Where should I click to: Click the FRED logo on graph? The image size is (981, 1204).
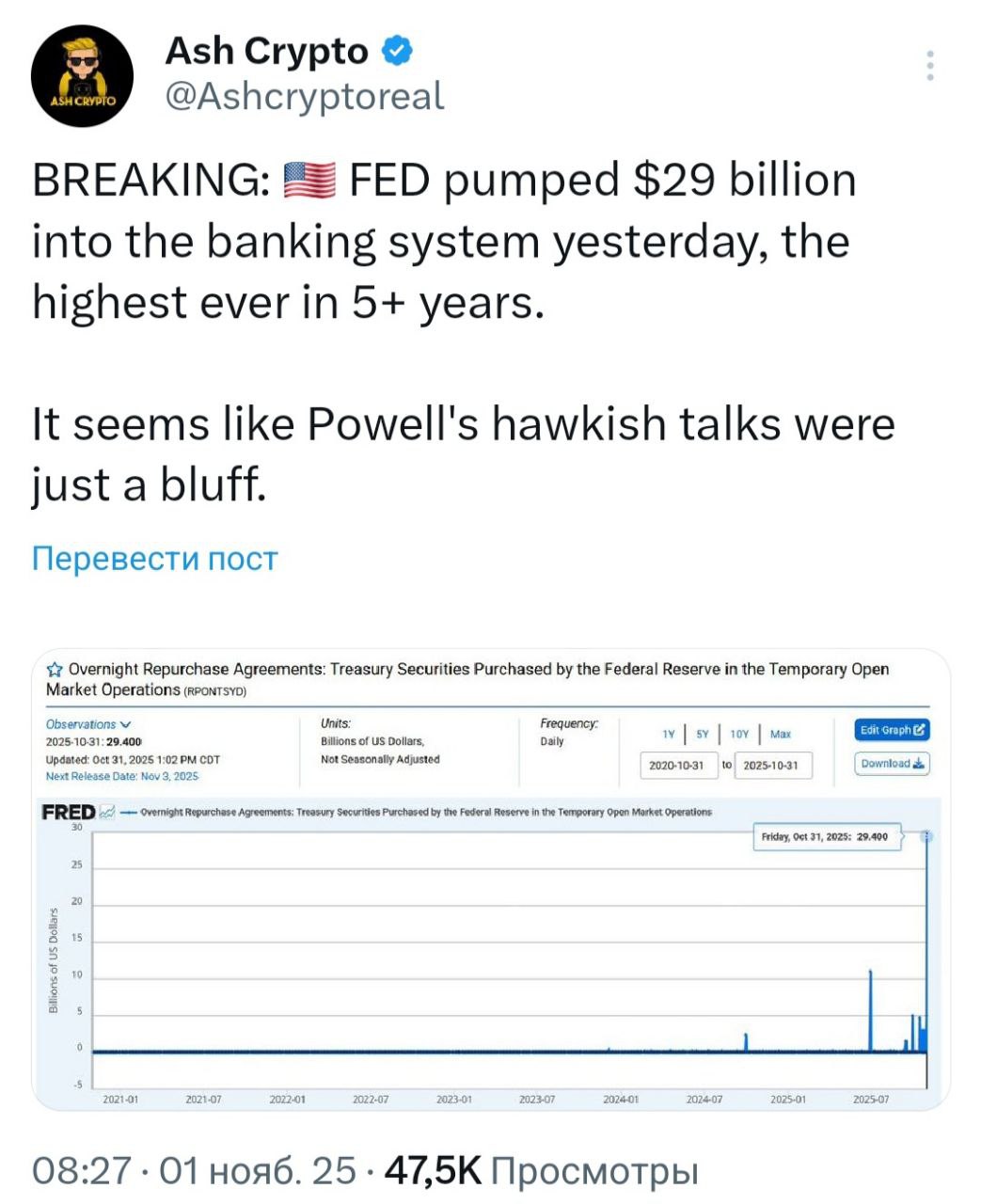[x=69, y=812]
